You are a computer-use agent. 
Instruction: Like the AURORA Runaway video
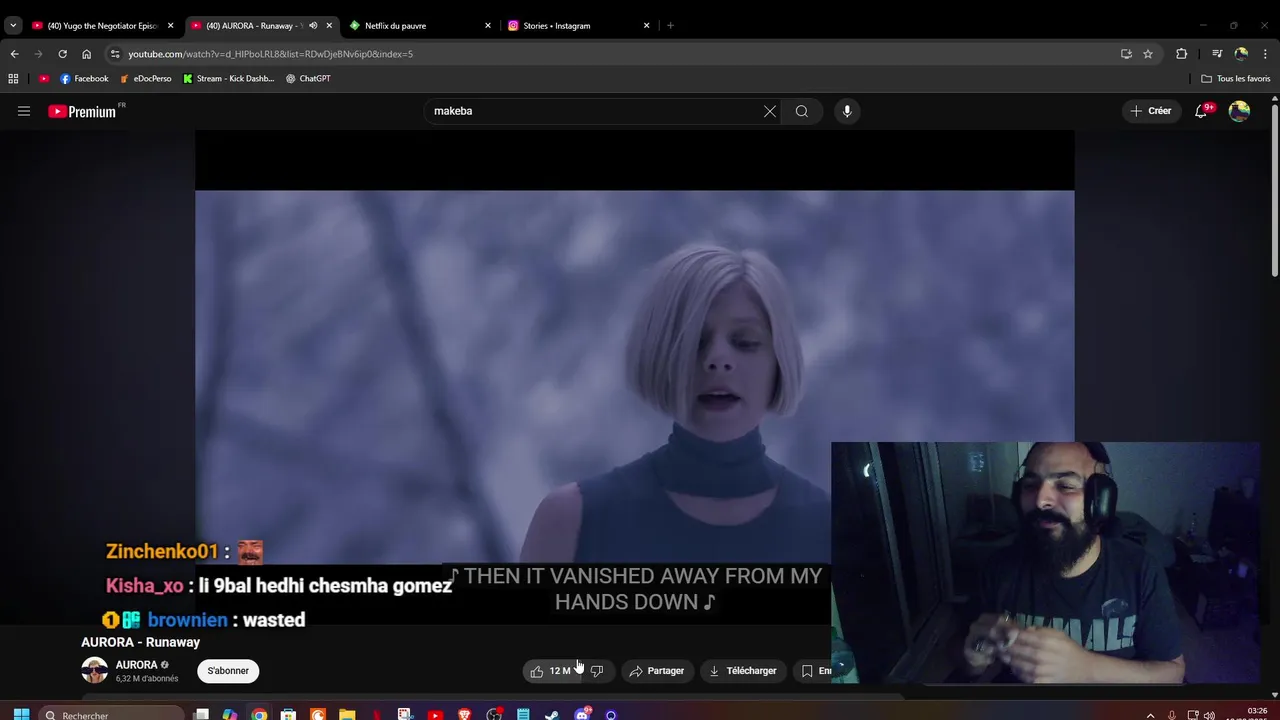[549, 671]
